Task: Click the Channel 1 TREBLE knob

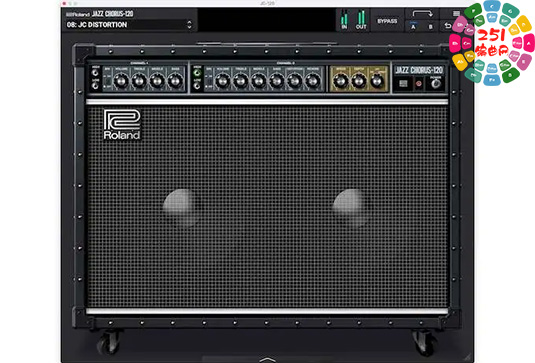Action: [139, 81]
